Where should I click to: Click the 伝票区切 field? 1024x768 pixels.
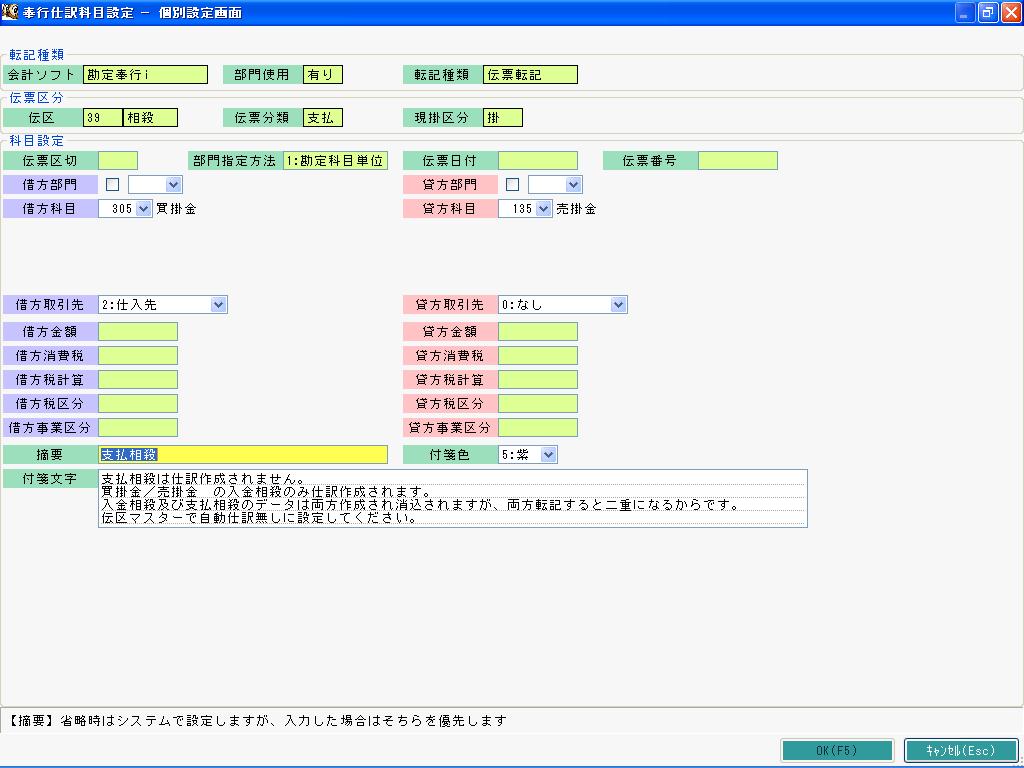click(118, 161)
